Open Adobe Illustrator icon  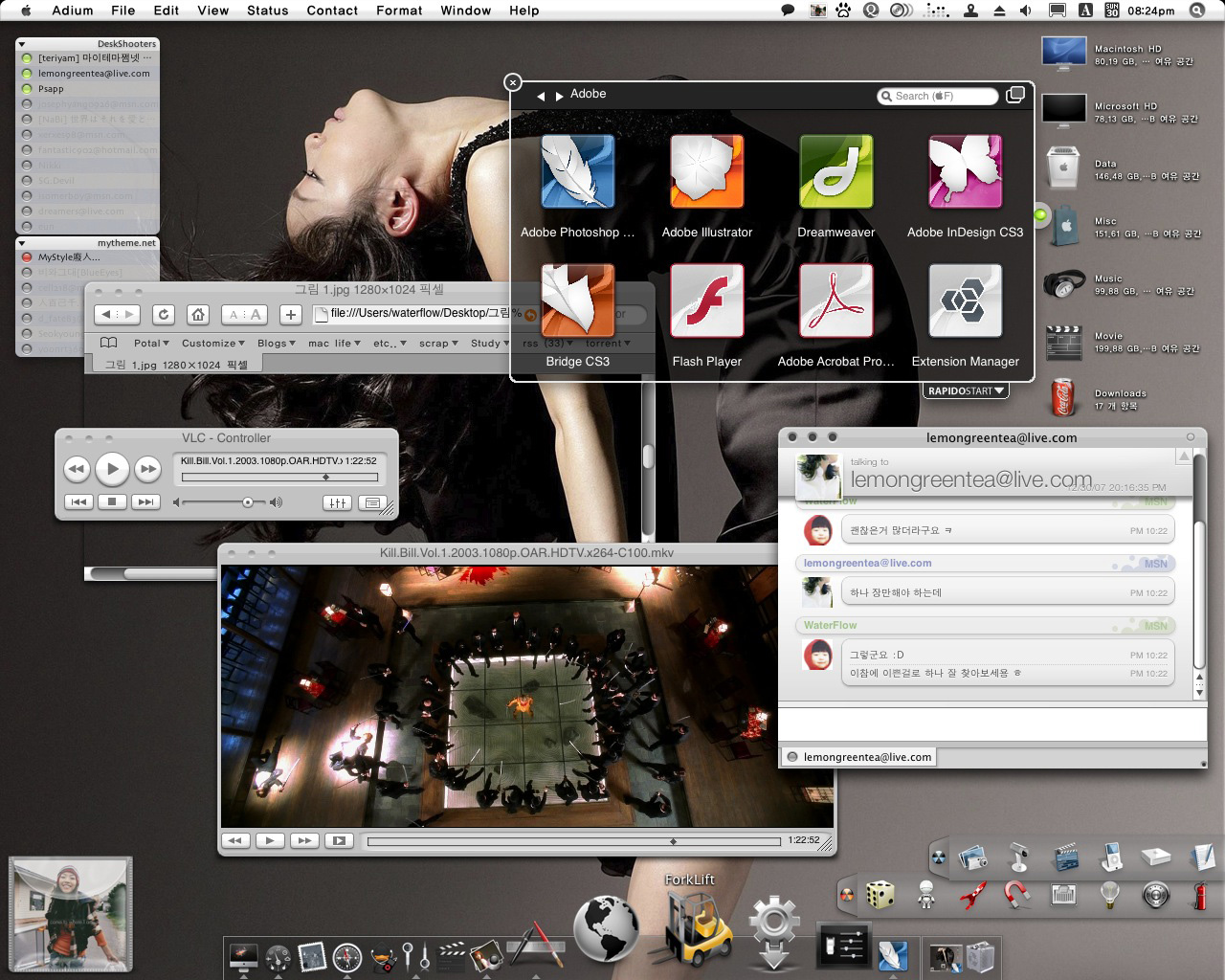click(706, 172)
